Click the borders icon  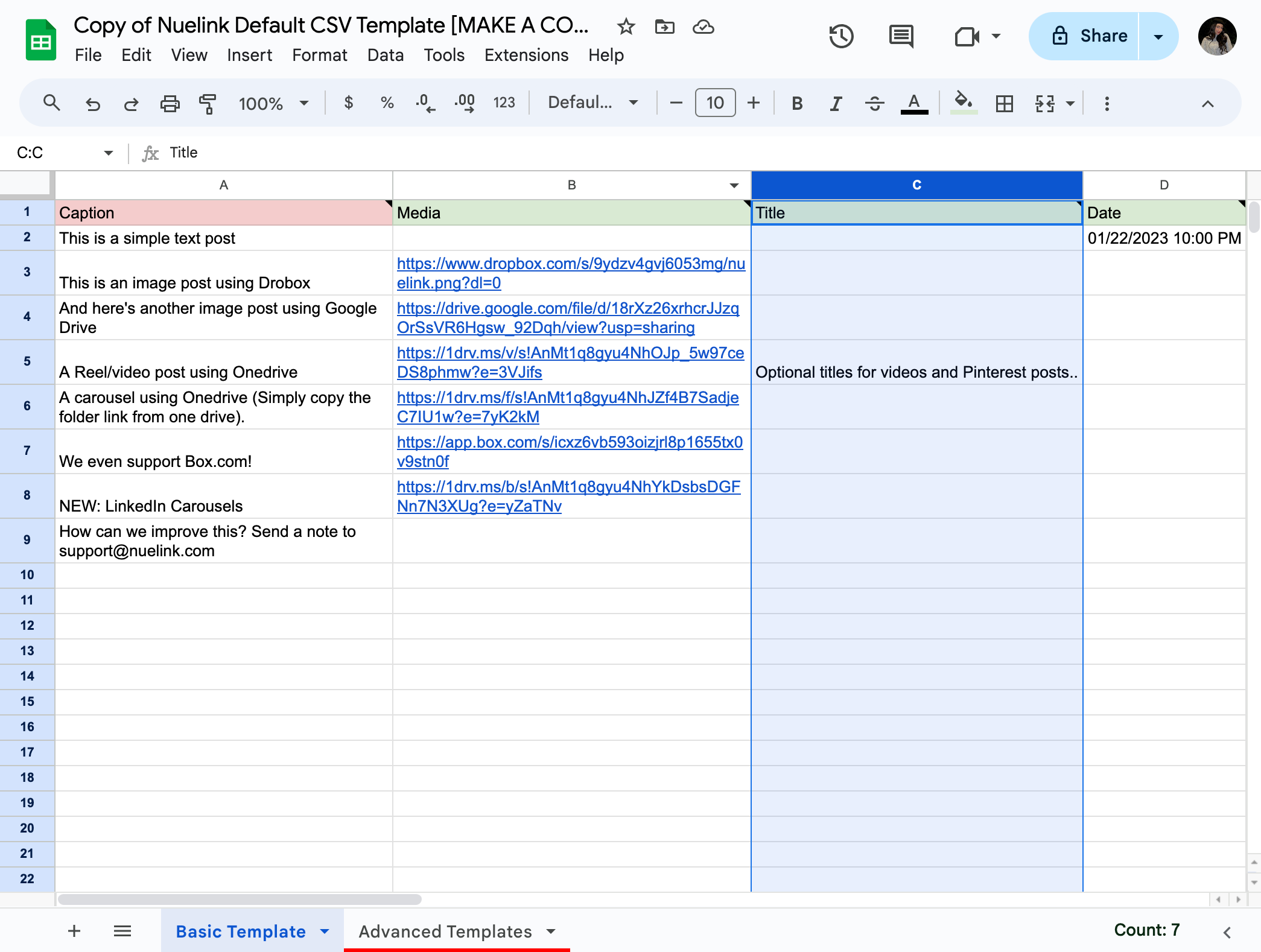(x=1003, y=104)
